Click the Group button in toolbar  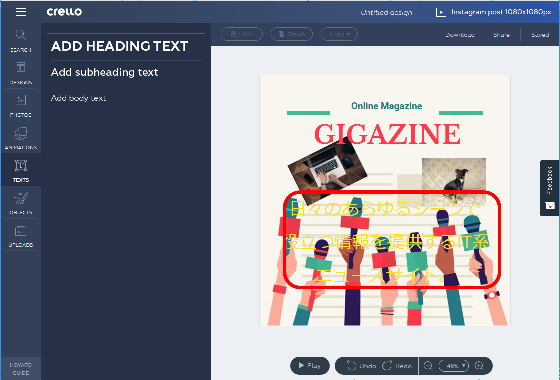click(x=292, y=34)
